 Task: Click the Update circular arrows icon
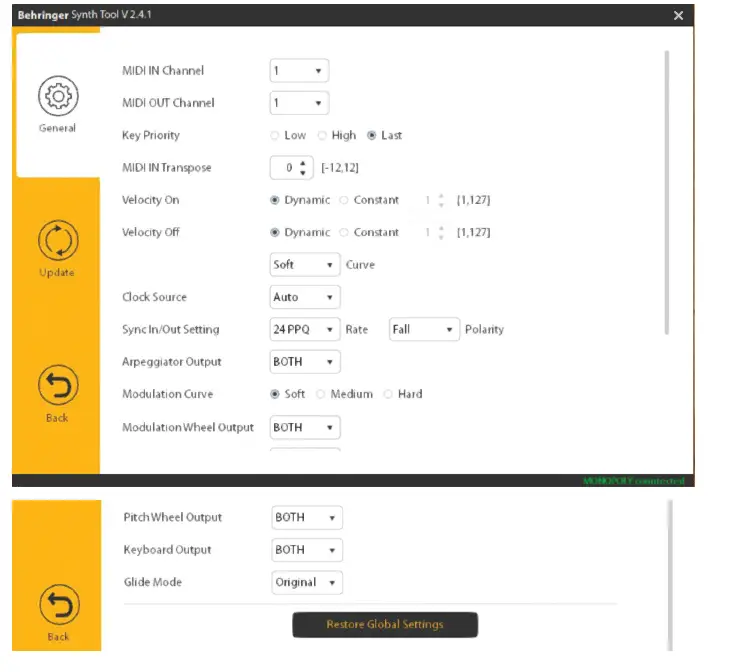pos(58,240)
